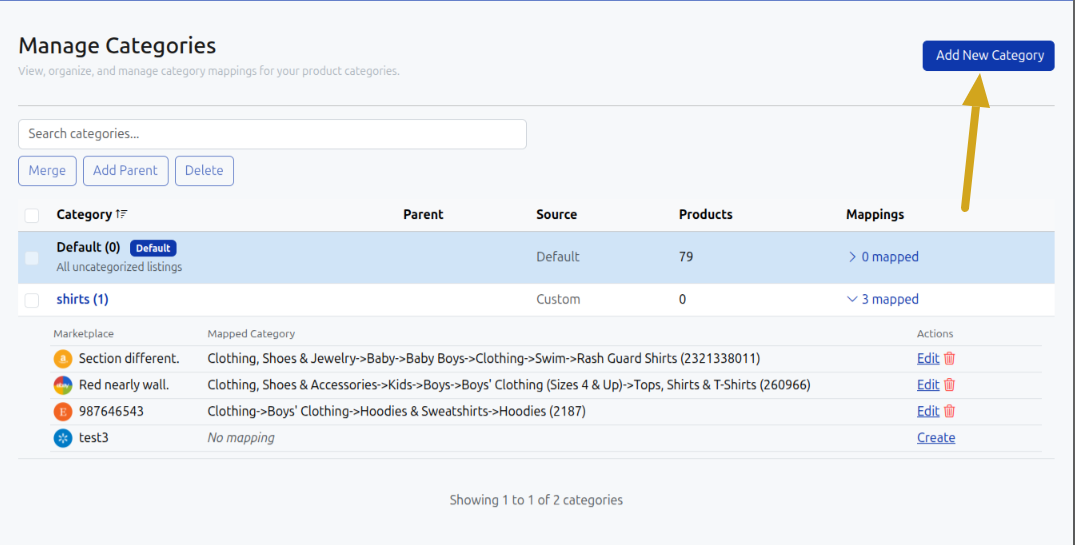Delete the Rash Guard Shirts mapping
The width and height of the screenshot is (1075, 545).
pyautogui.click(x=950, y=358)
